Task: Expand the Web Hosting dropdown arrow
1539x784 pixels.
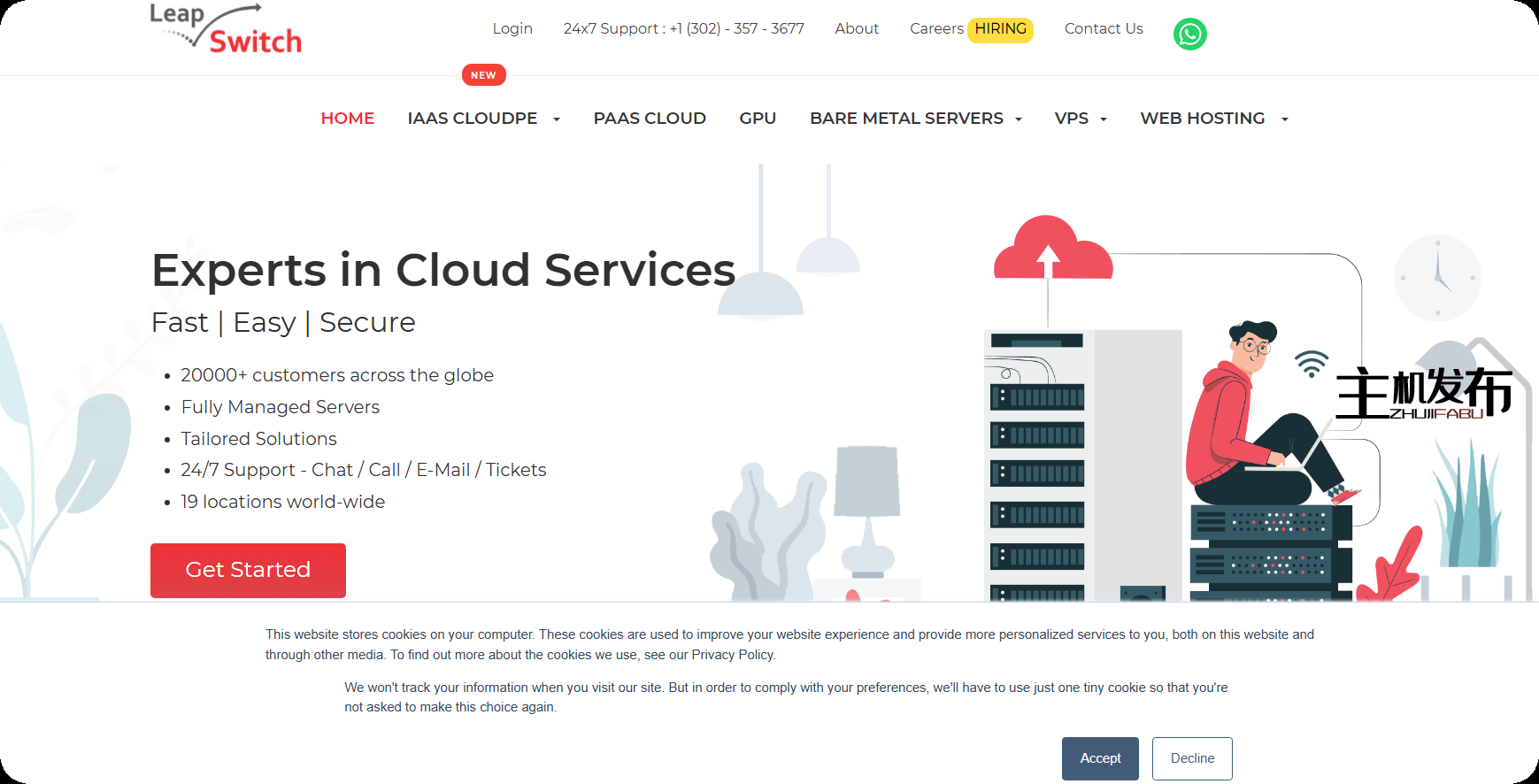Action: coord(1285,119)
